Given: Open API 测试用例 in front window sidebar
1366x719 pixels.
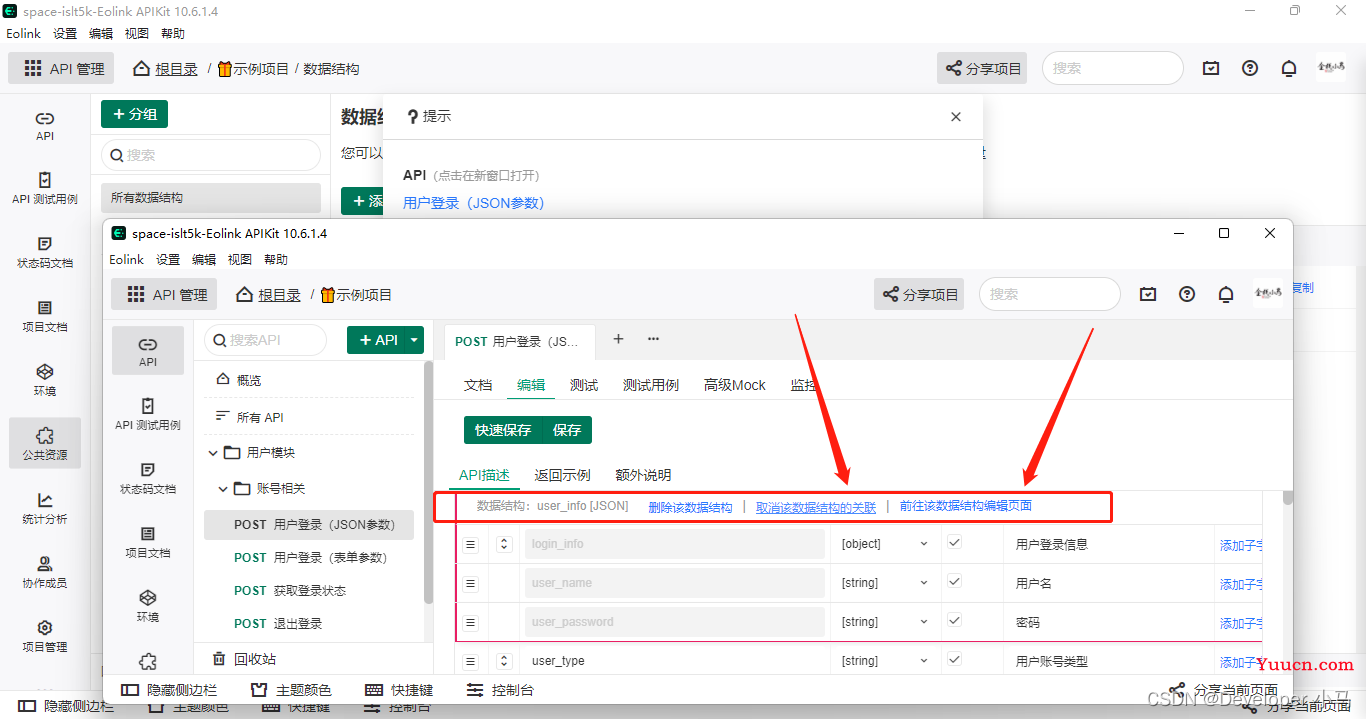Looking at the screenshot, I should (148, 414).
